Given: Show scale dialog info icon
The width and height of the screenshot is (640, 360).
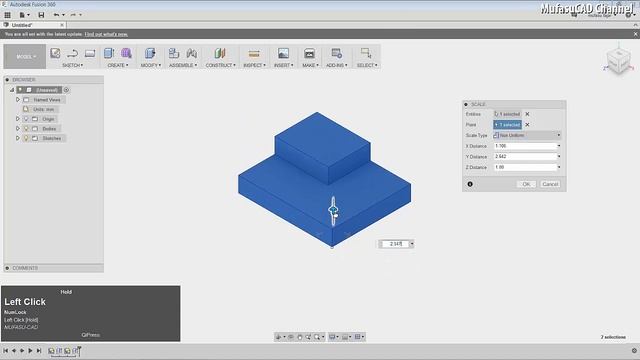Looking at the screenshot, I should click(470, 184).
